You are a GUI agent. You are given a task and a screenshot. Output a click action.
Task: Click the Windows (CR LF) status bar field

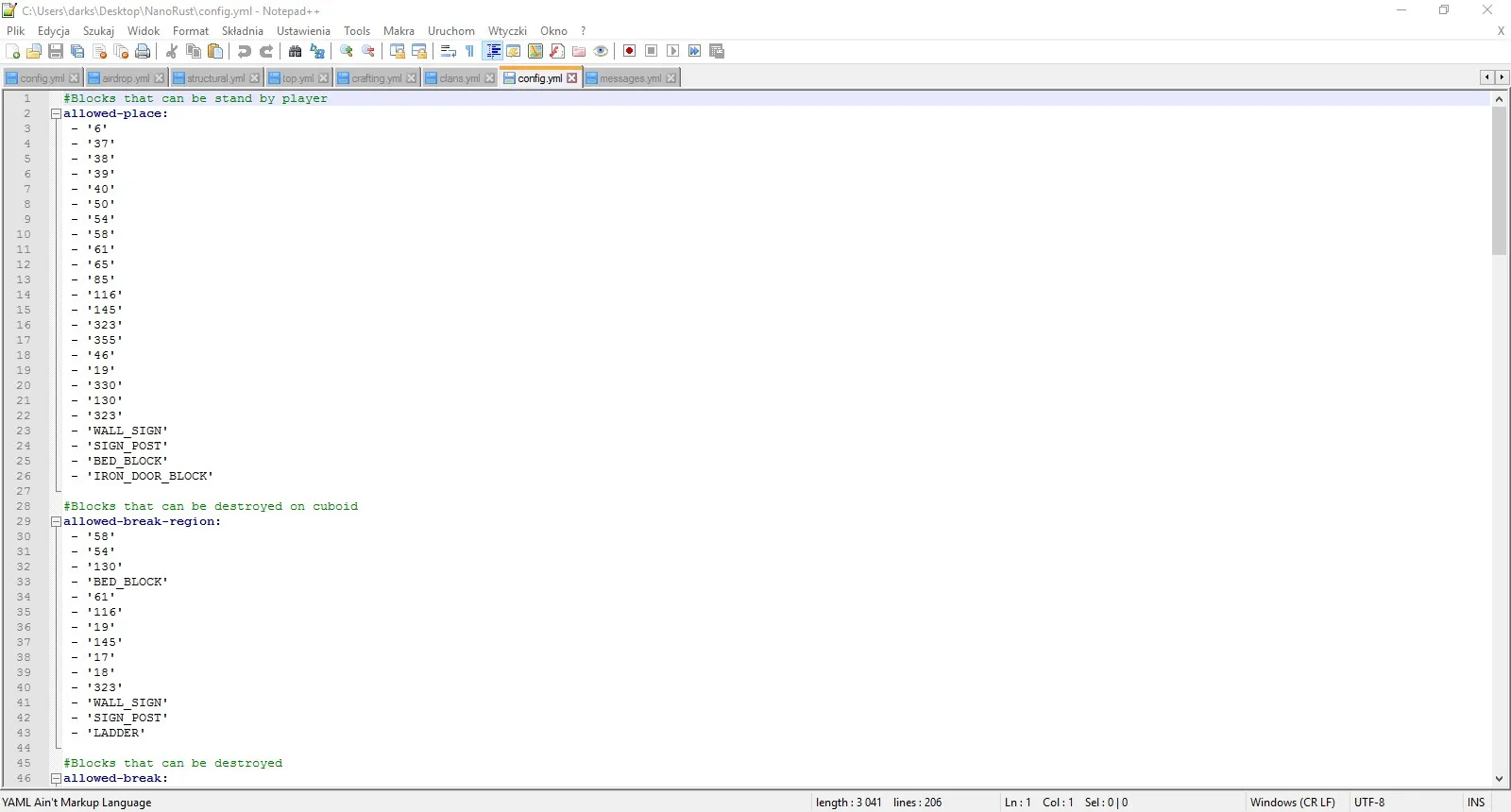1292,803
